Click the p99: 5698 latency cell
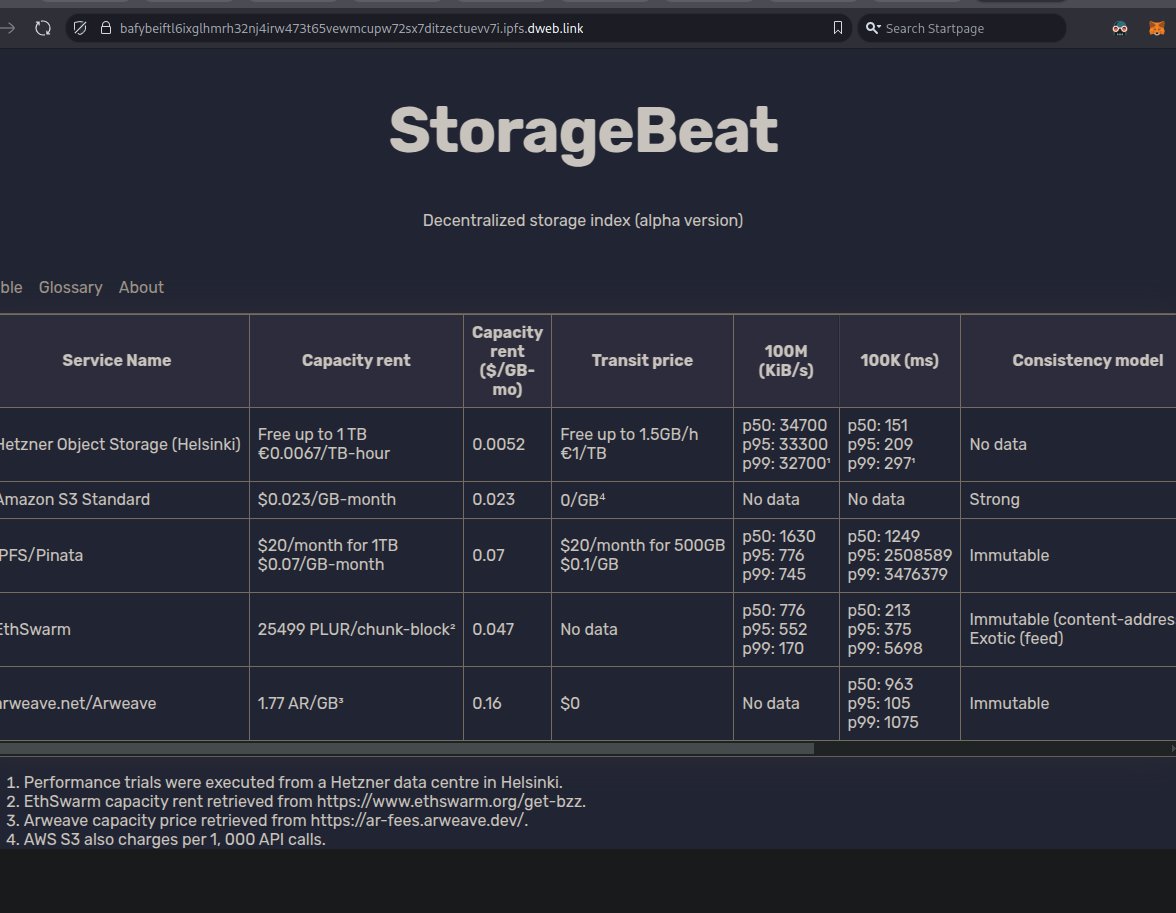Image resolution: width=1176 pixels, height=913 pixels. [899, 629]
